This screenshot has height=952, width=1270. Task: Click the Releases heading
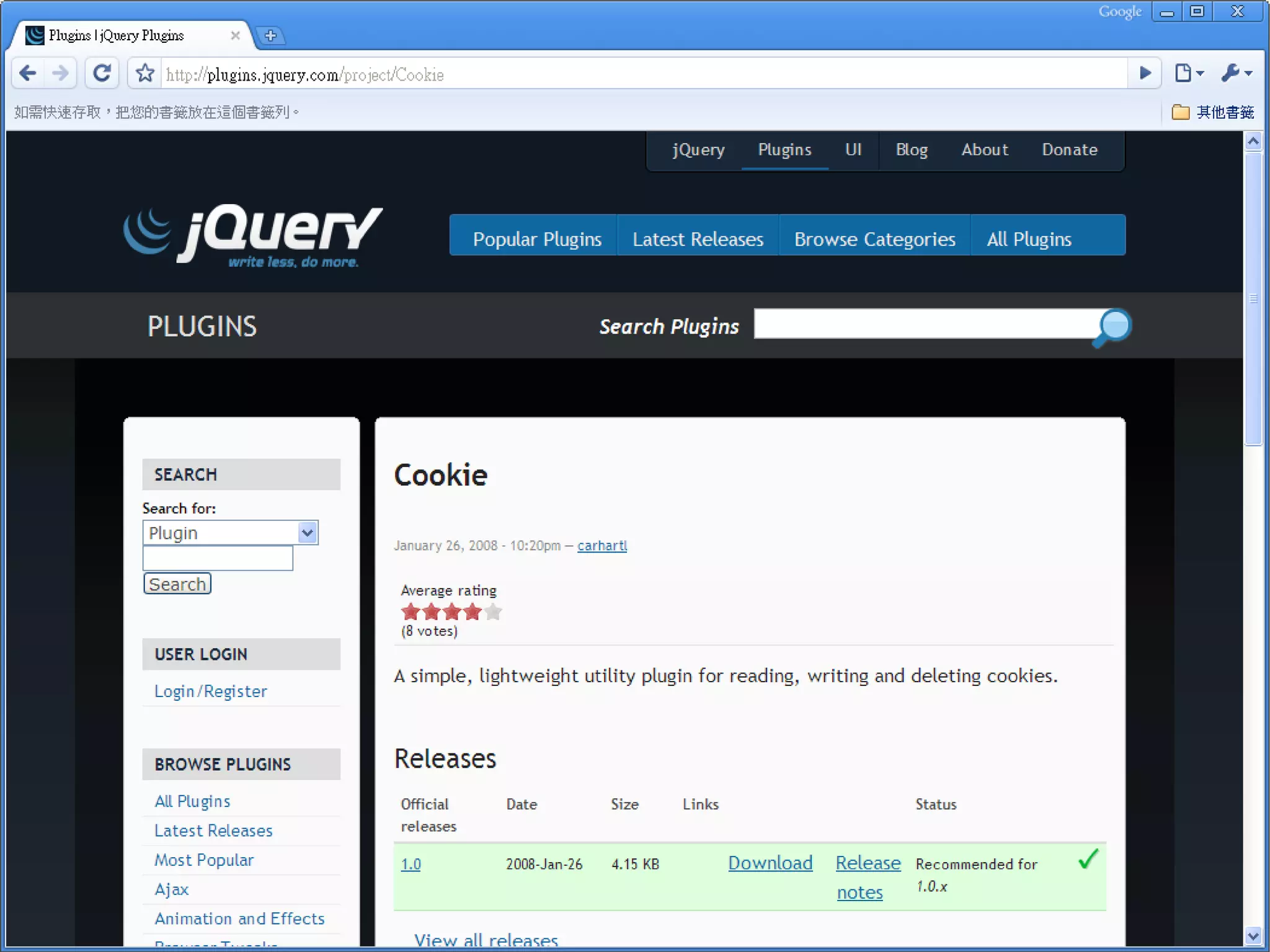coord(445,758)
